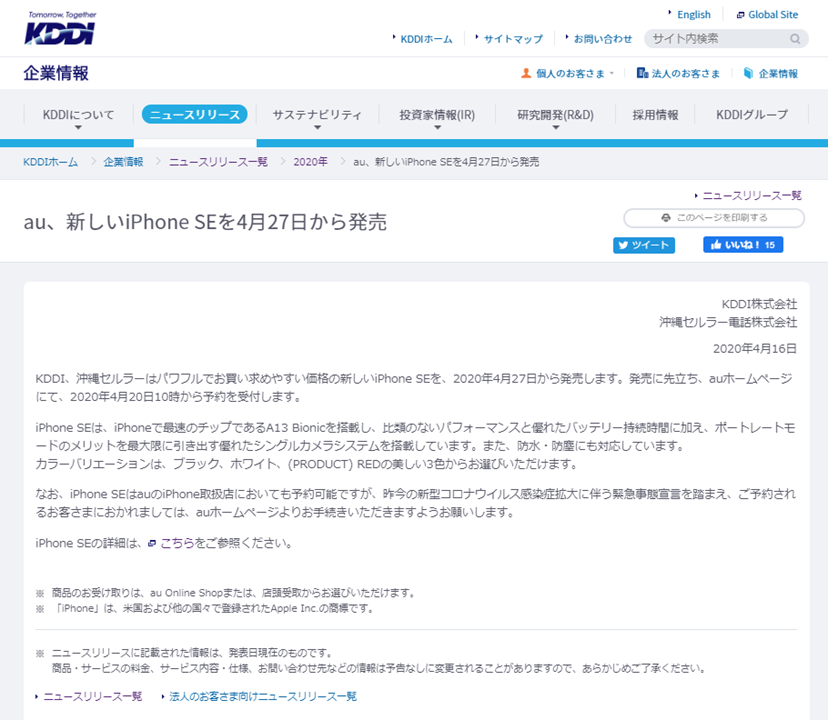
Task: Click the Global Site external-window icon
Action: [740, 15]
